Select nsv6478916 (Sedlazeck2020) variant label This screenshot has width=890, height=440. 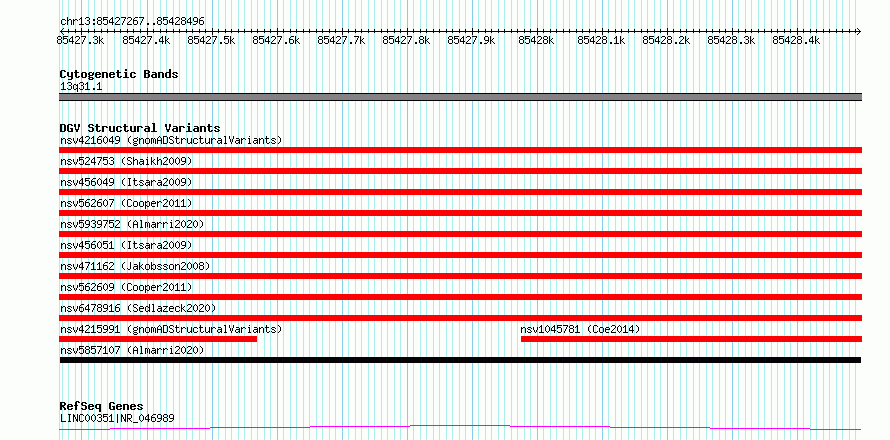(138, 308)
